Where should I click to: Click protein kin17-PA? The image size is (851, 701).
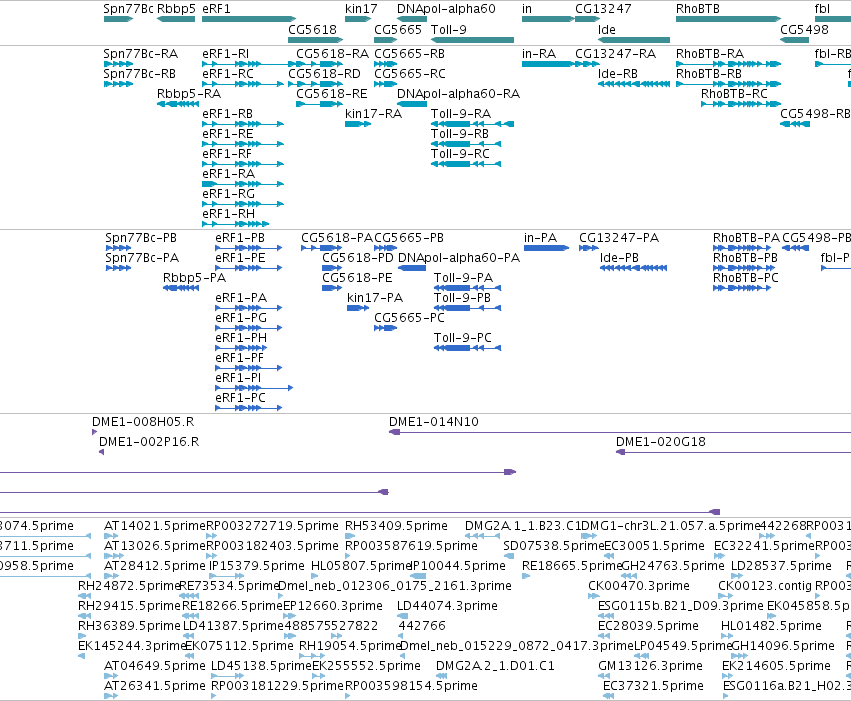[x=375, y=297]
